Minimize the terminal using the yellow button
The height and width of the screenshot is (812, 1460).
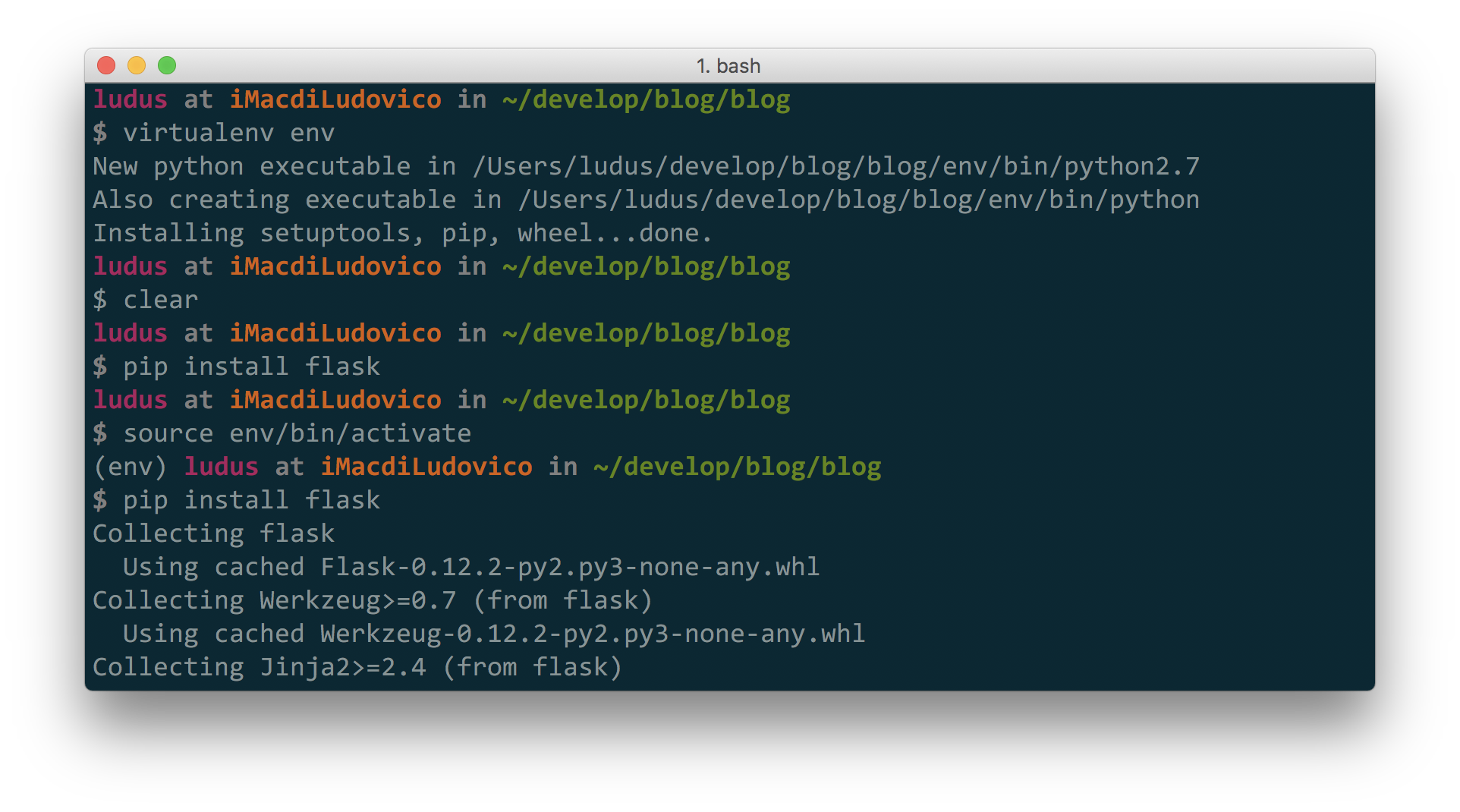137,66
